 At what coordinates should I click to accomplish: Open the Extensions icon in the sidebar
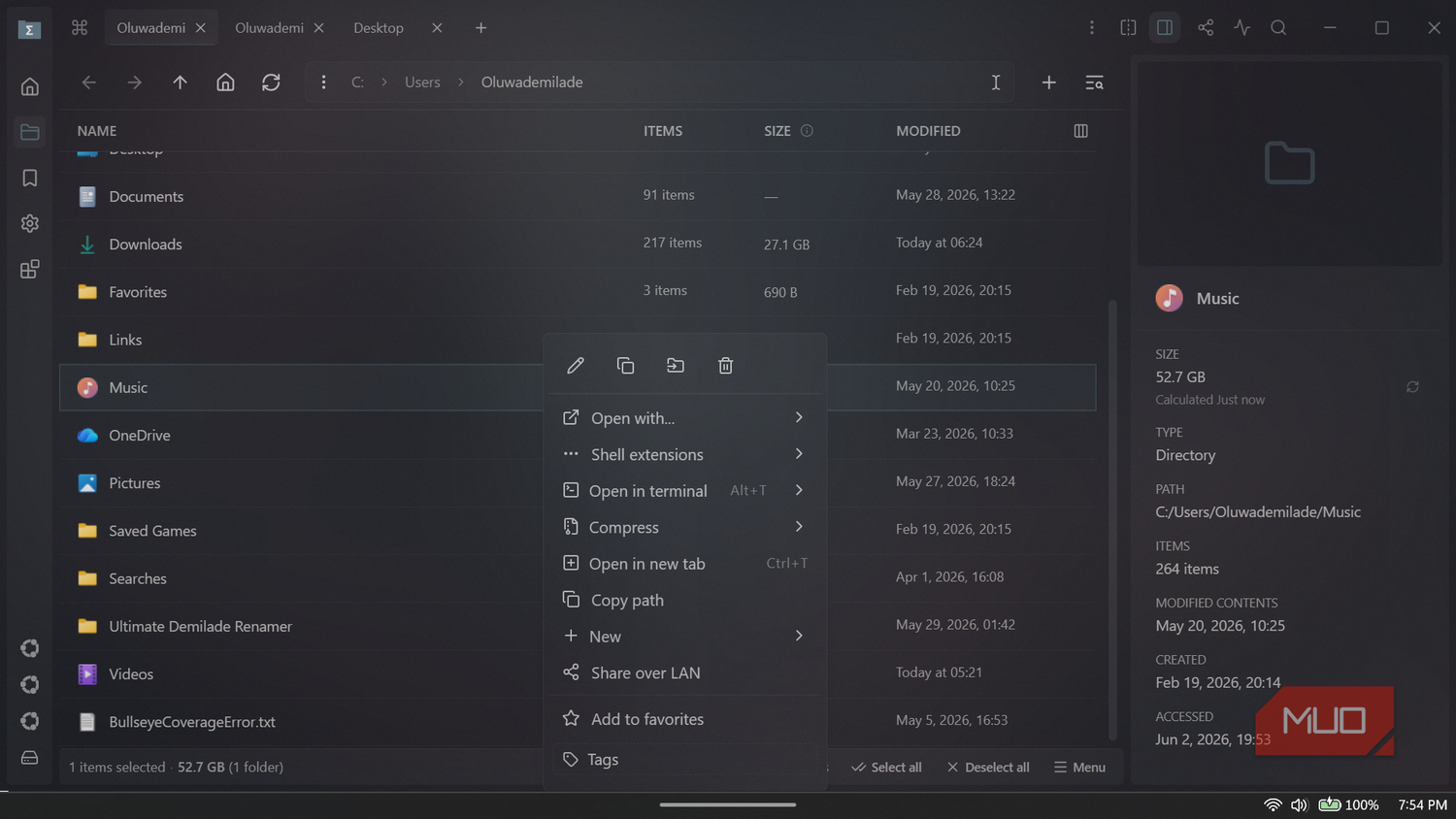[x=30, y=269]
